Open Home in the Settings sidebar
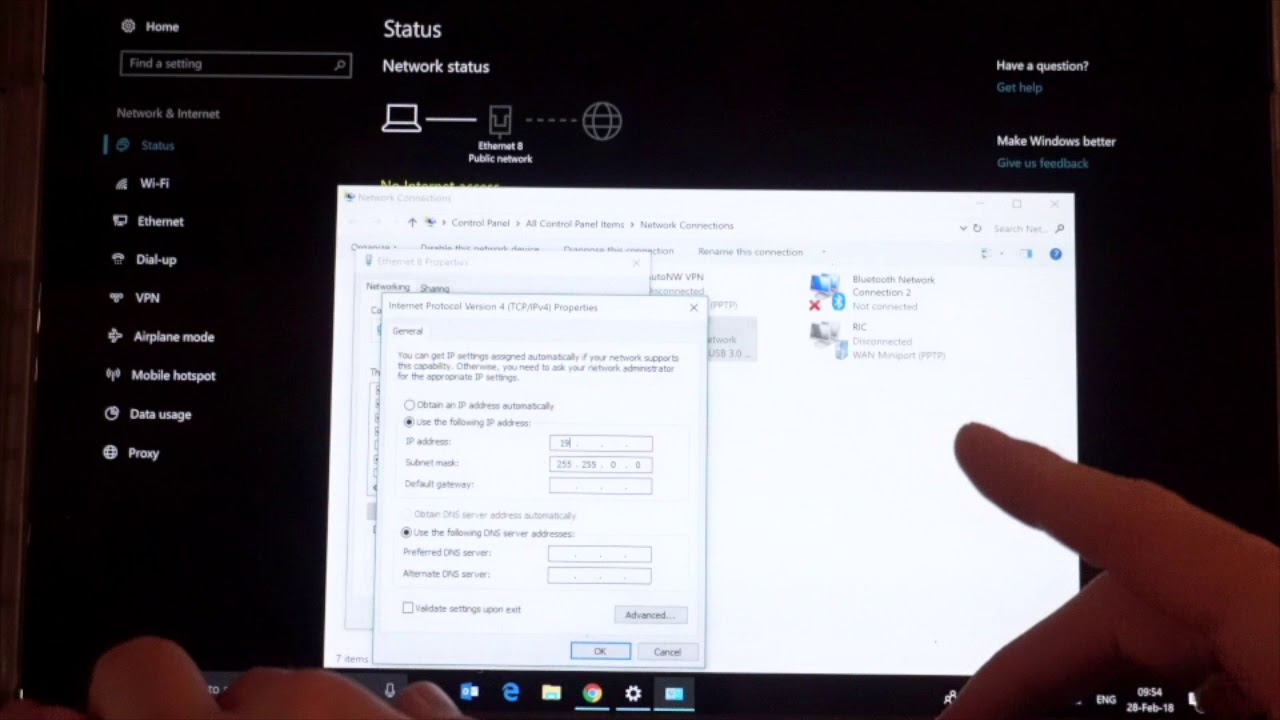This screenshot has width=1280, height=720. 149,27
